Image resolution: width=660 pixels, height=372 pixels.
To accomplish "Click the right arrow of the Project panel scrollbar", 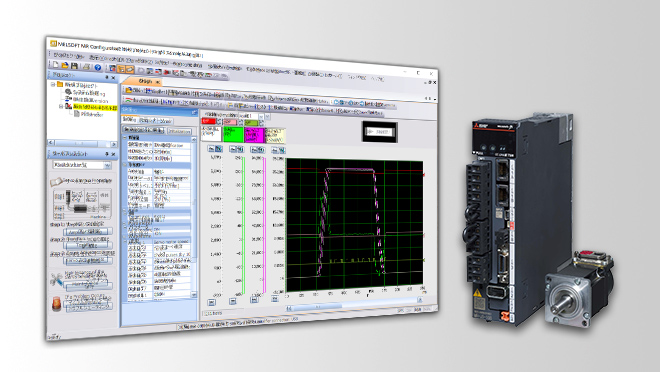I will (113, 144).
